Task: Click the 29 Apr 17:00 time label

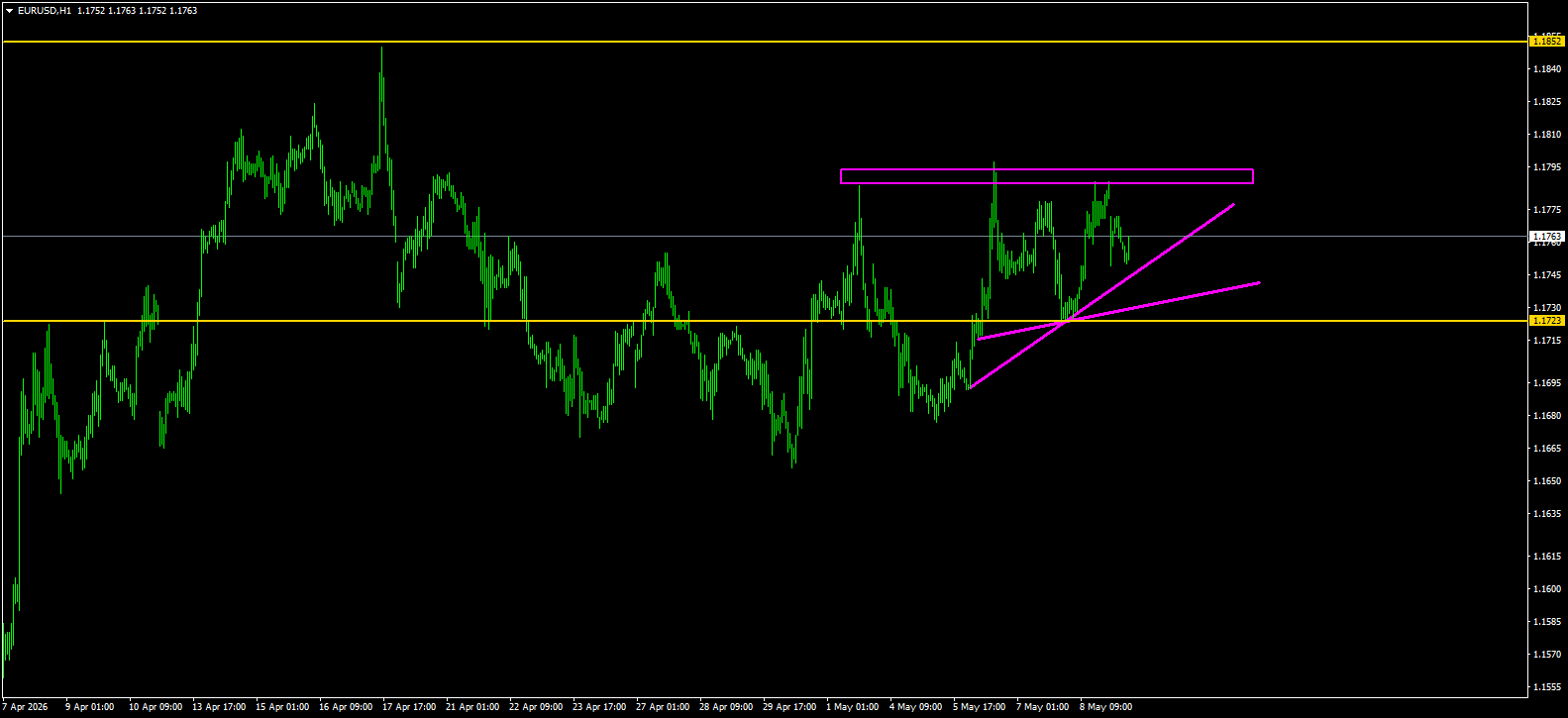Action: [789, 707]
